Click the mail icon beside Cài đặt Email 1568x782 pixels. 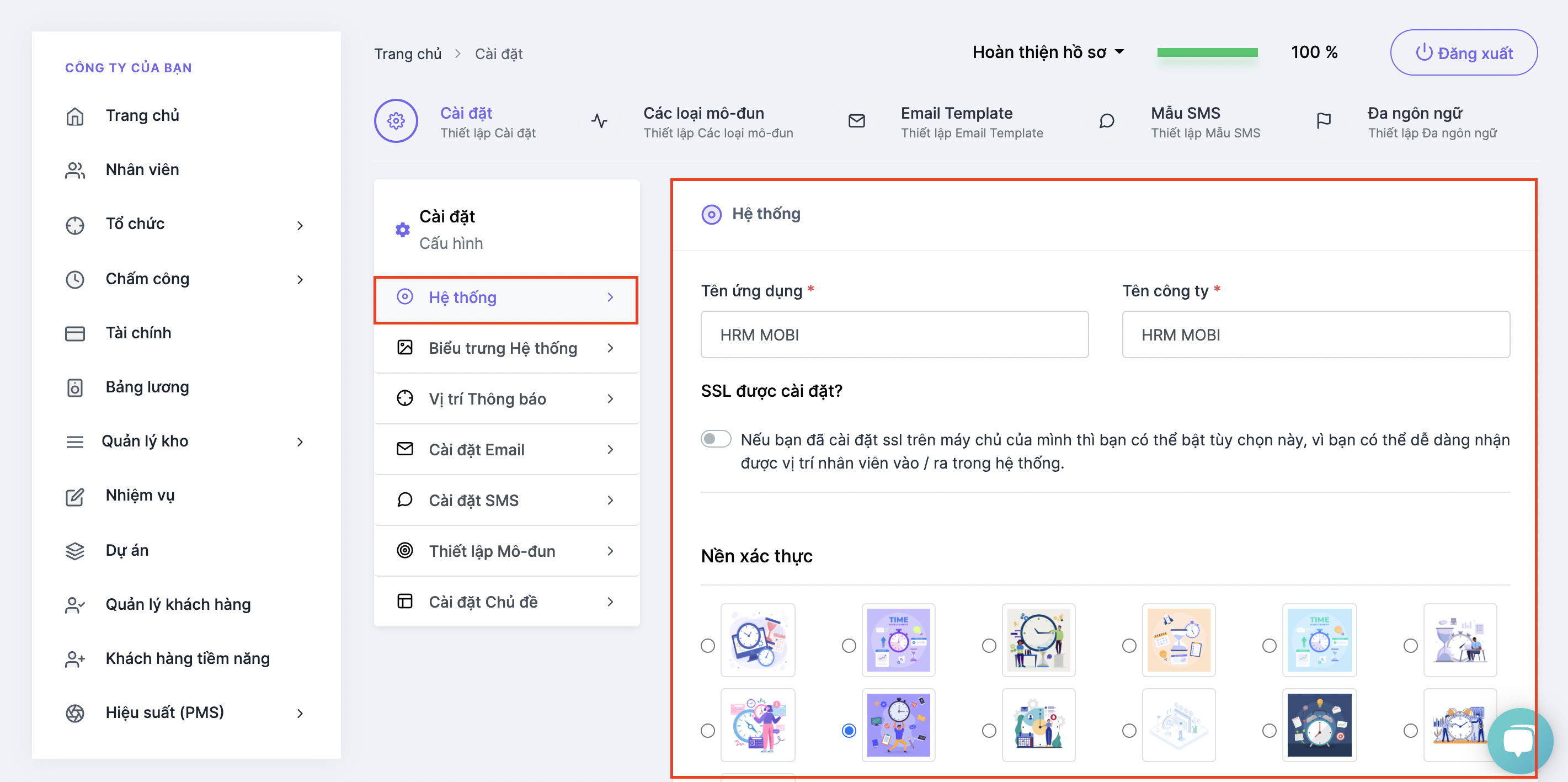405,449
